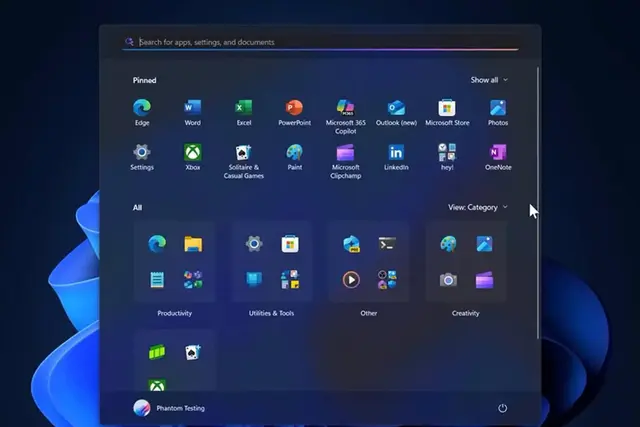Viewport: 640px width, 427px height.
Task: Click the Creativity category label
Action: [x=465, y=313]
